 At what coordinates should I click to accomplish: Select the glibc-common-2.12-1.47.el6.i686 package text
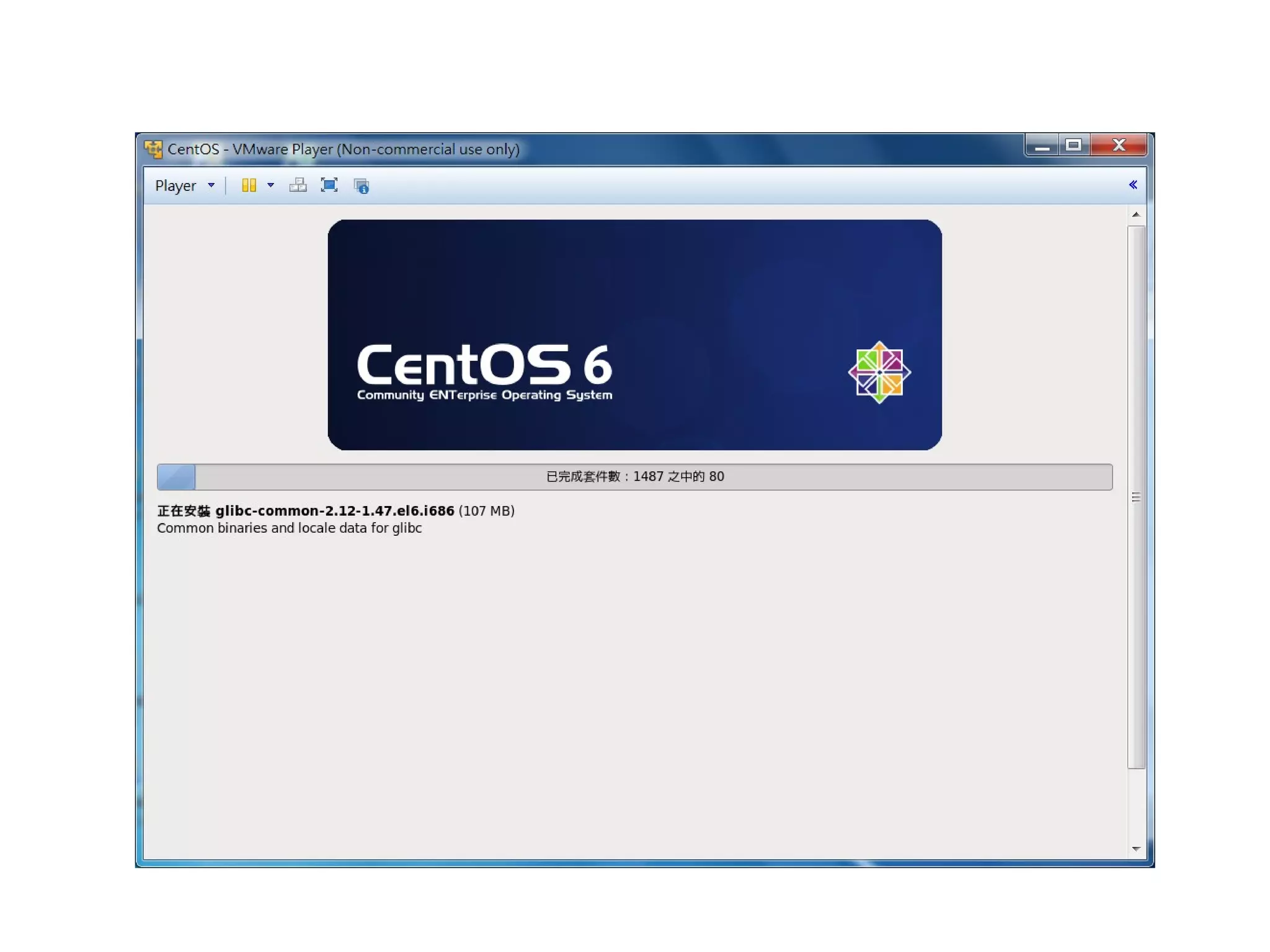click(x=335, y=510)
